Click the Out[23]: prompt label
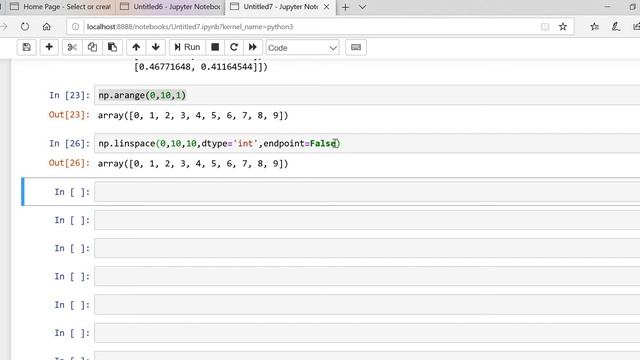 pos(69,115)
